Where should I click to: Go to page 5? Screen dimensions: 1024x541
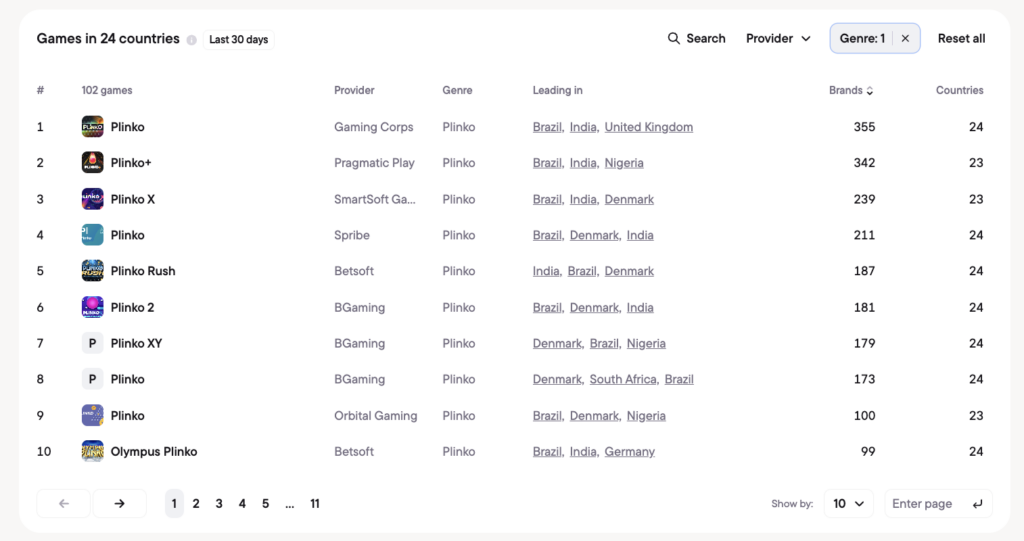[265, 504]
